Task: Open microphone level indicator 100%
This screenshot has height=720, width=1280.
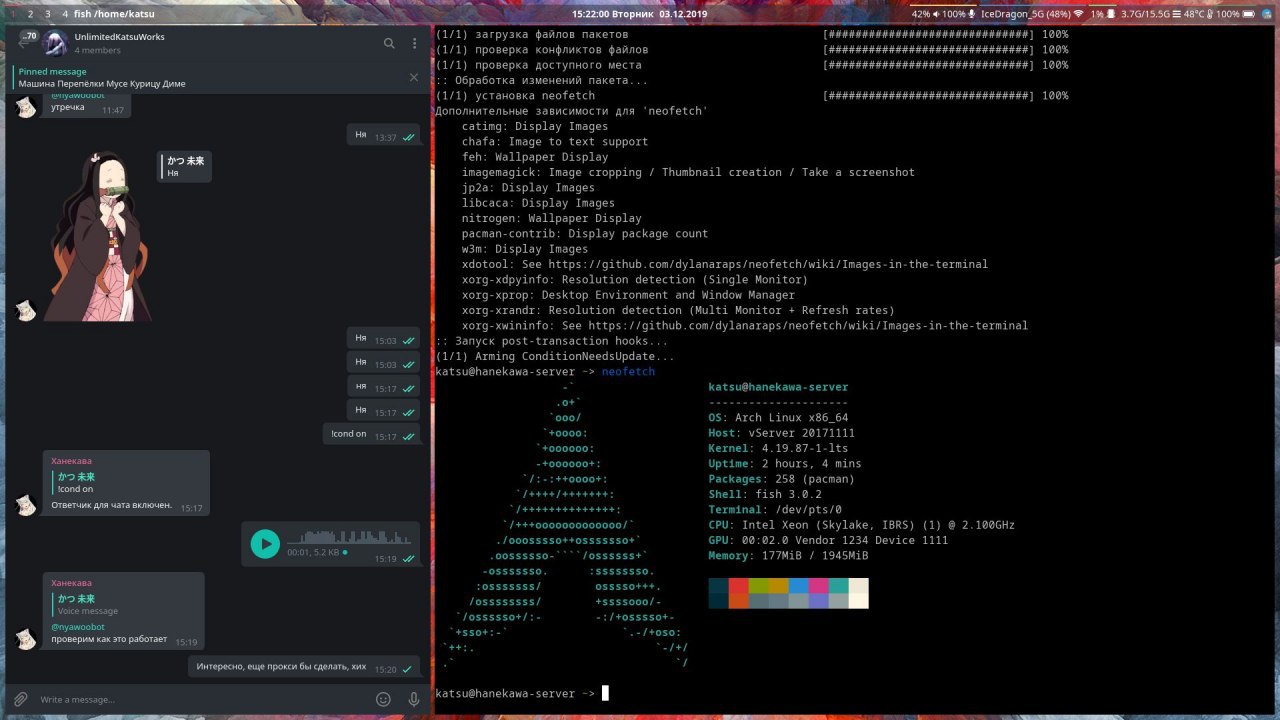Action: [x=959, y=14]
